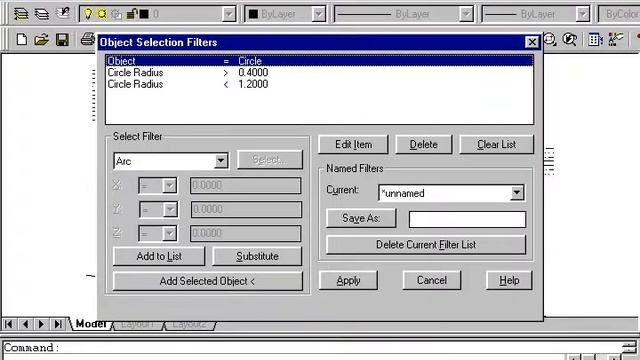
Task: Click the Layer Previous icon
Action: pos(63,13)
